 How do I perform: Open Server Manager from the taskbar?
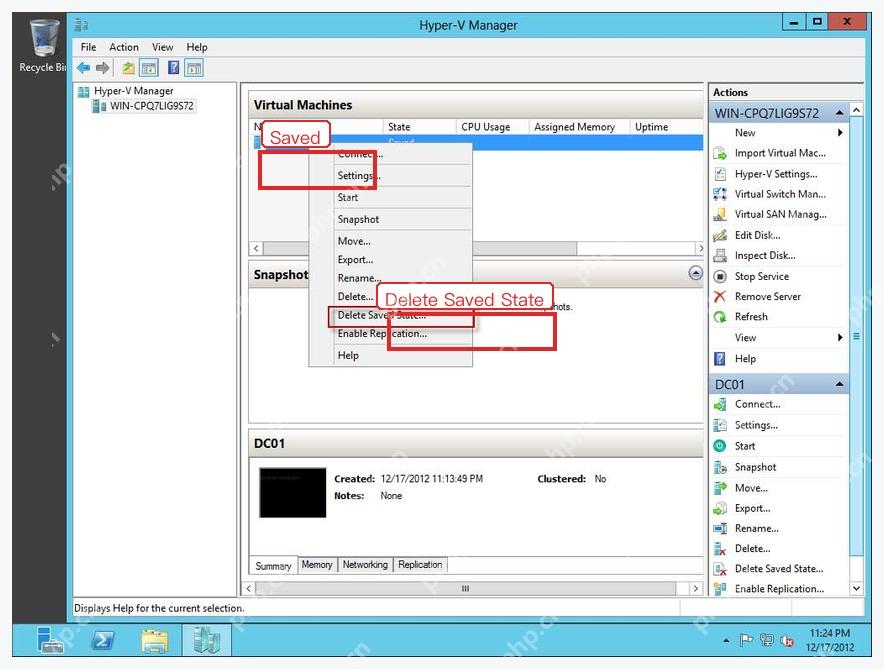tap(51, 640)
